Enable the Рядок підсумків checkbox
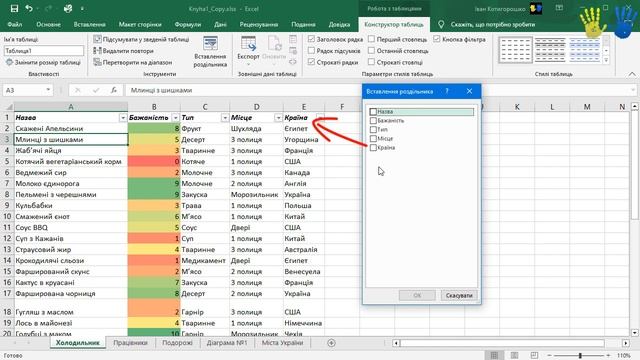 tap(311, 51)
